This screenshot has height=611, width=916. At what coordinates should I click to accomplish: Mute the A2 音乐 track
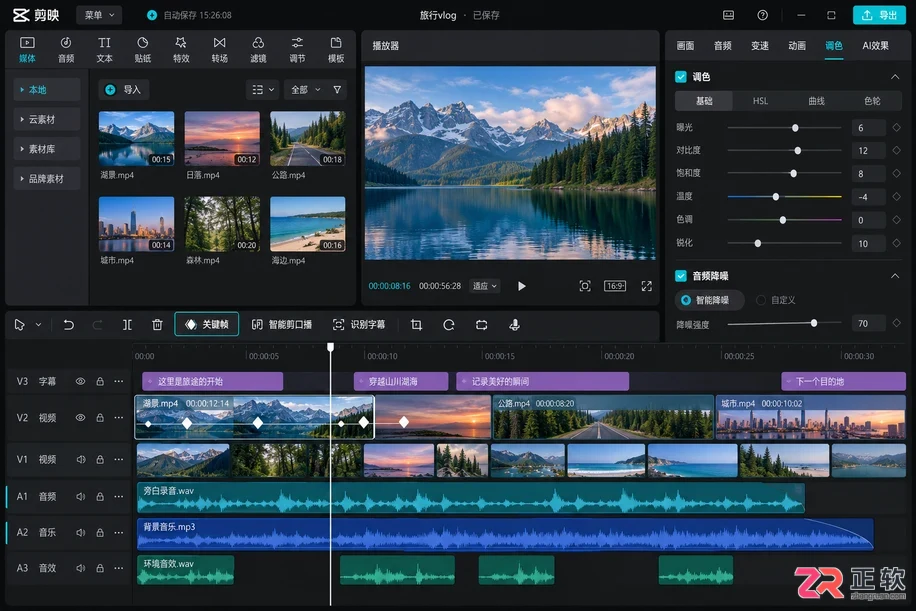[x=81, y=533]
